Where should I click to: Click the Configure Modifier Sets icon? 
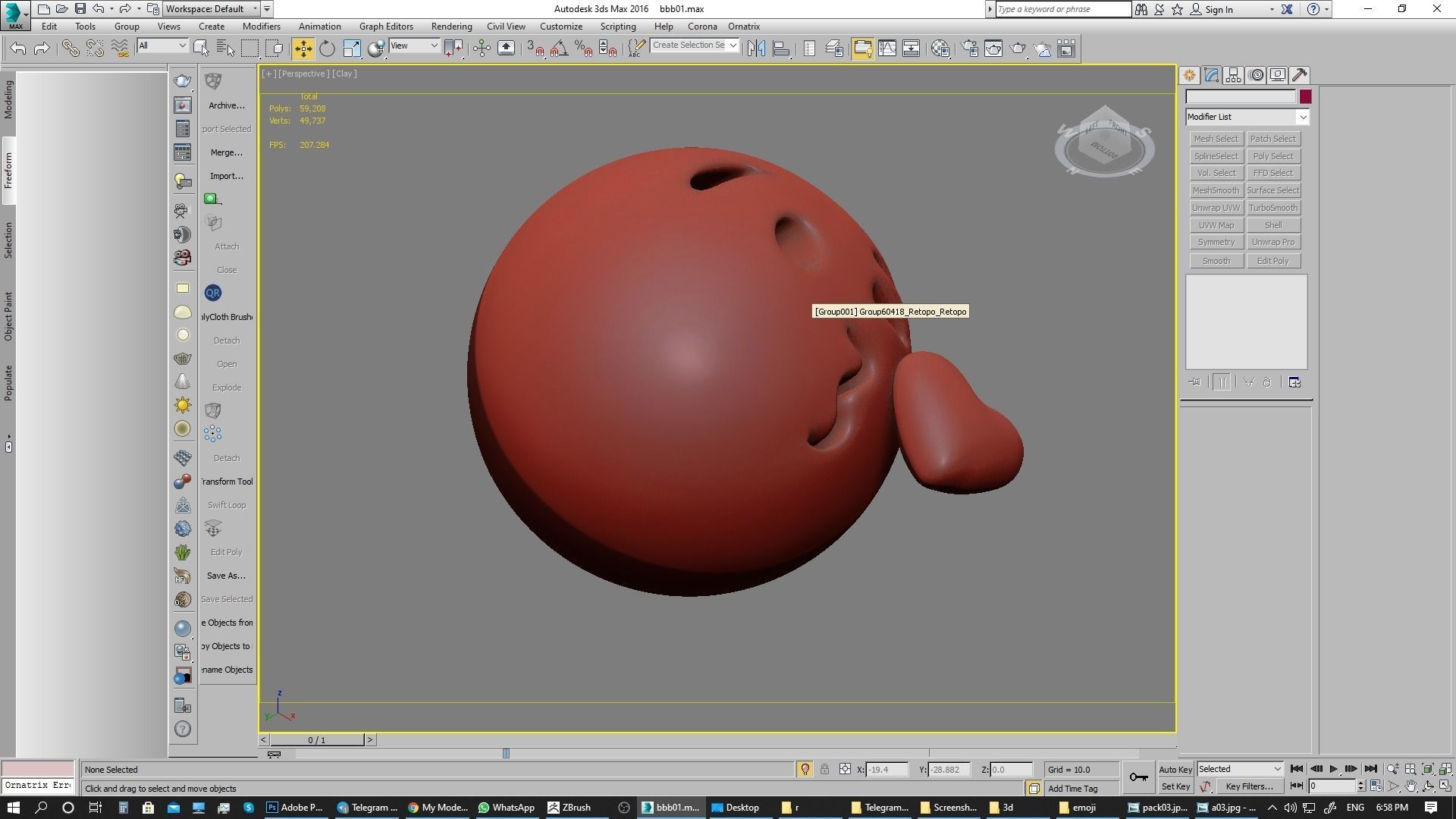point(1294,382)
